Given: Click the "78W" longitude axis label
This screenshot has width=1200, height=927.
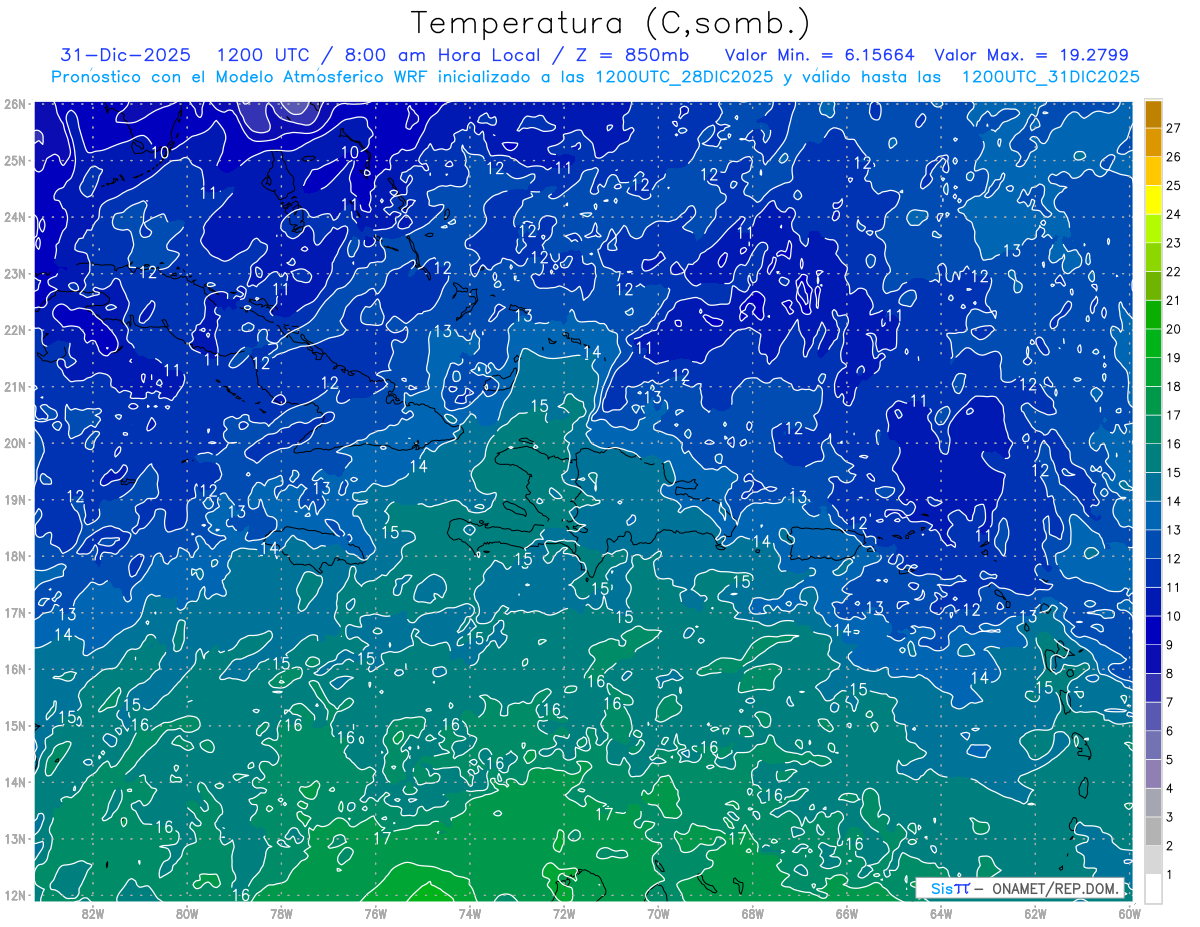Looking at the screenshot, I should 281,913.
